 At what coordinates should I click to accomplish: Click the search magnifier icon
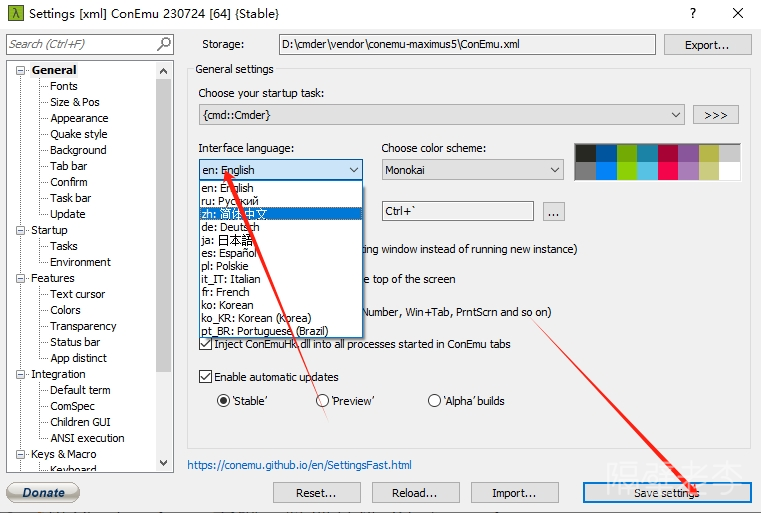[x=164, y=44]
